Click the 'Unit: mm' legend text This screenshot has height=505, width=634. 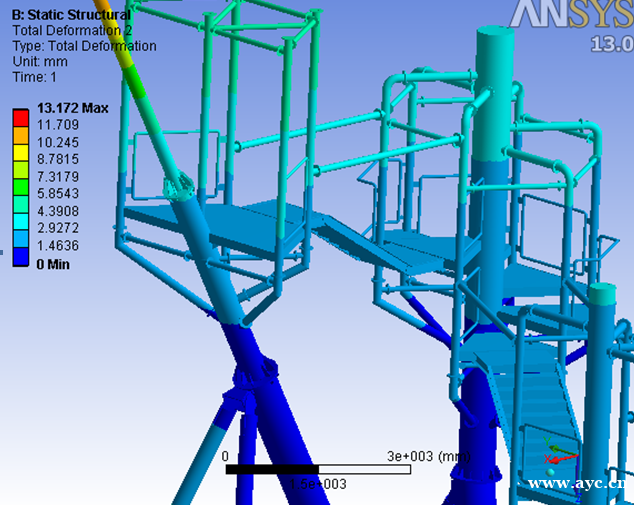39,61
